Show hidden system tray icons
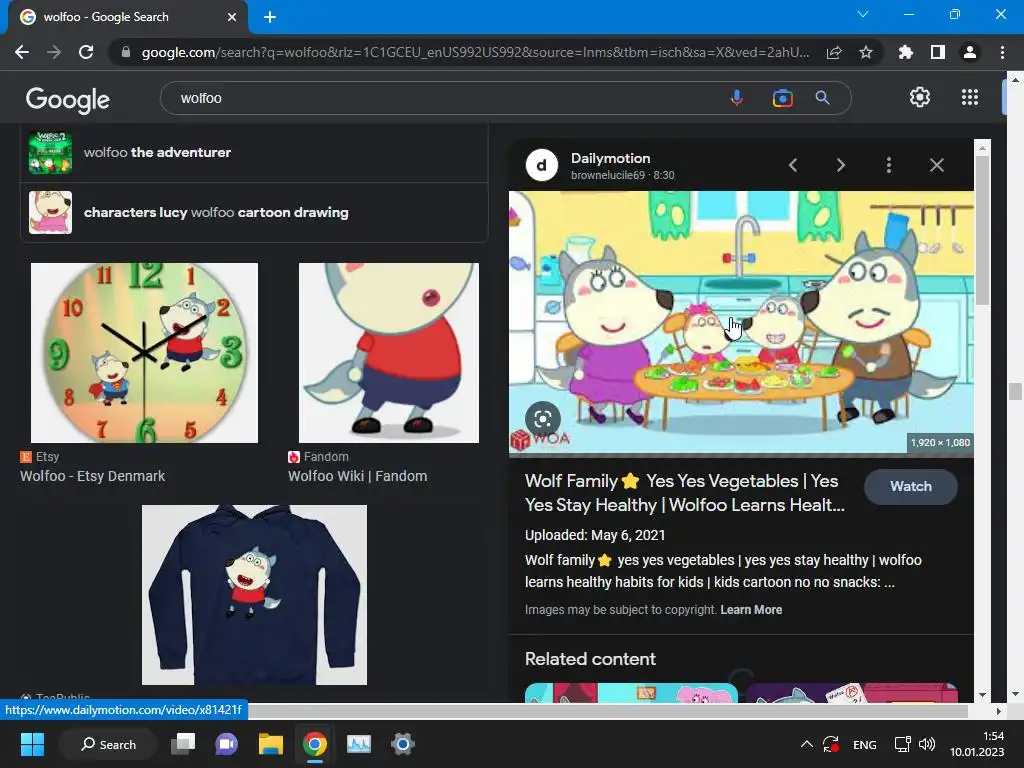 point(807,744)
